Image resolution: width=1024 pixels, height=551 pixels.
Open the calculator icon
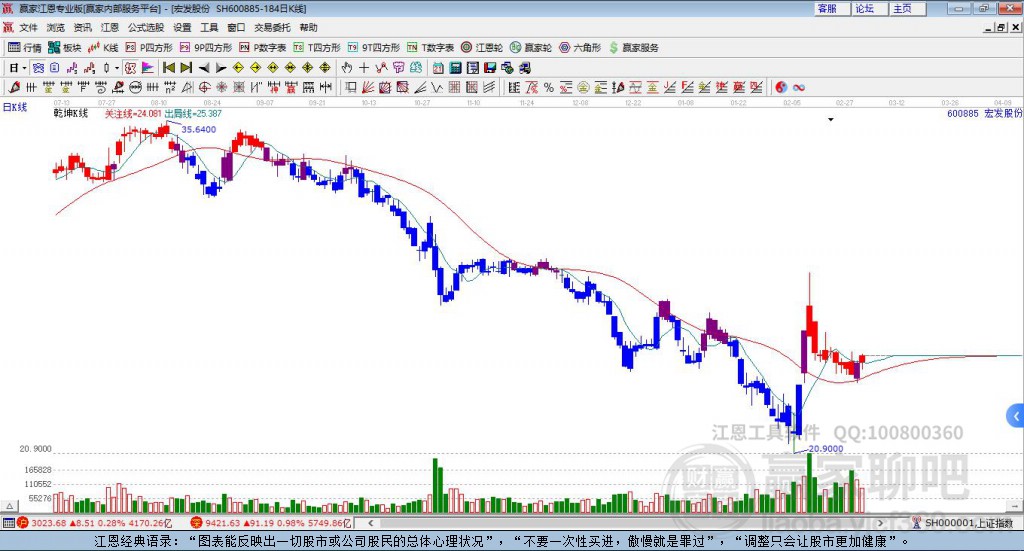click(x=455, y=68)
